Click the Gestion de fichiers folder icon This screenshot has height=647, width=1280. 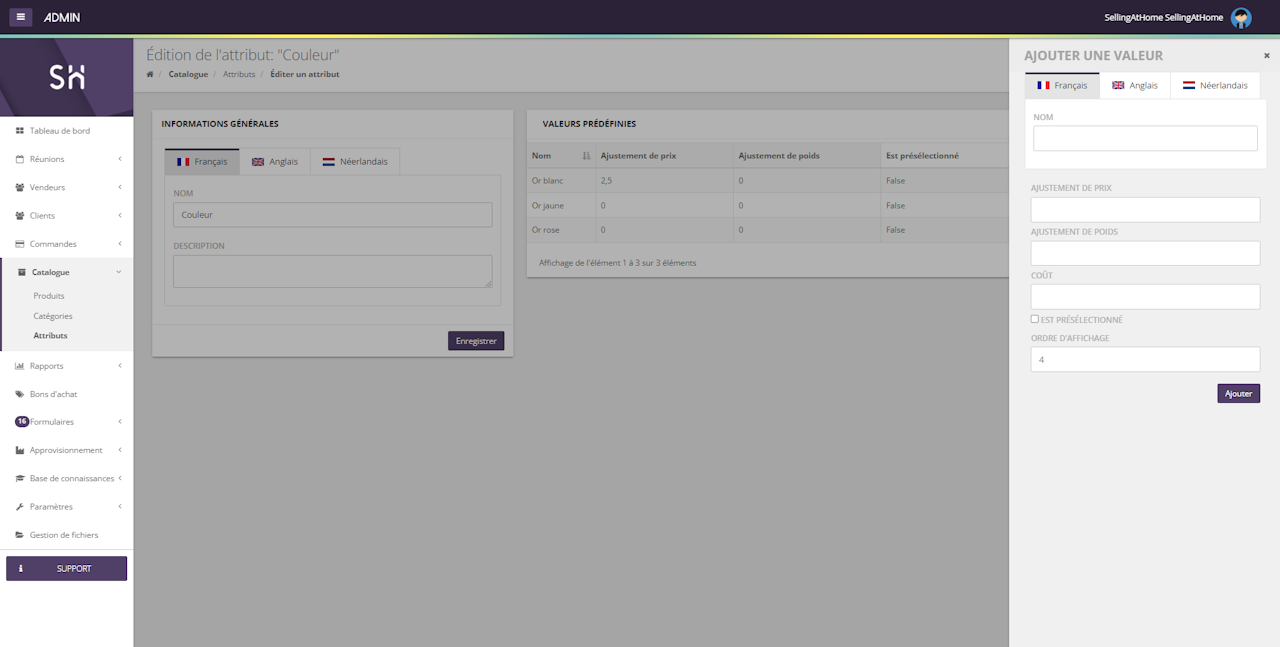click(20, 535)
